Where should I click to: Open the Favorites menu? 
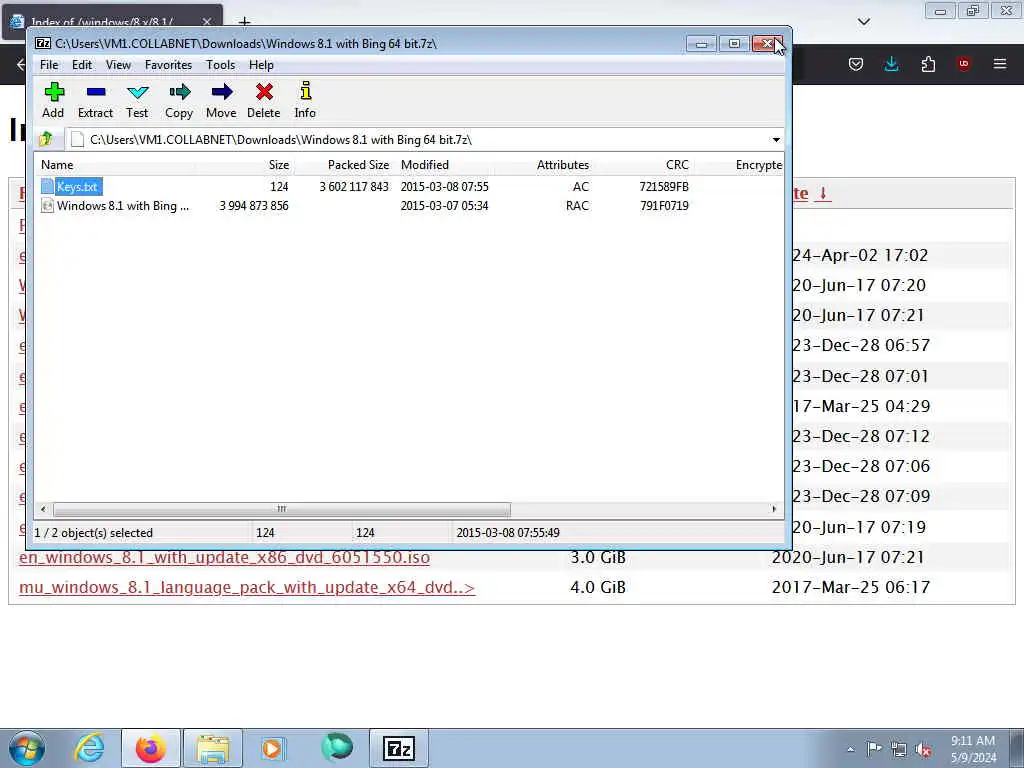(x=168, y=65)
